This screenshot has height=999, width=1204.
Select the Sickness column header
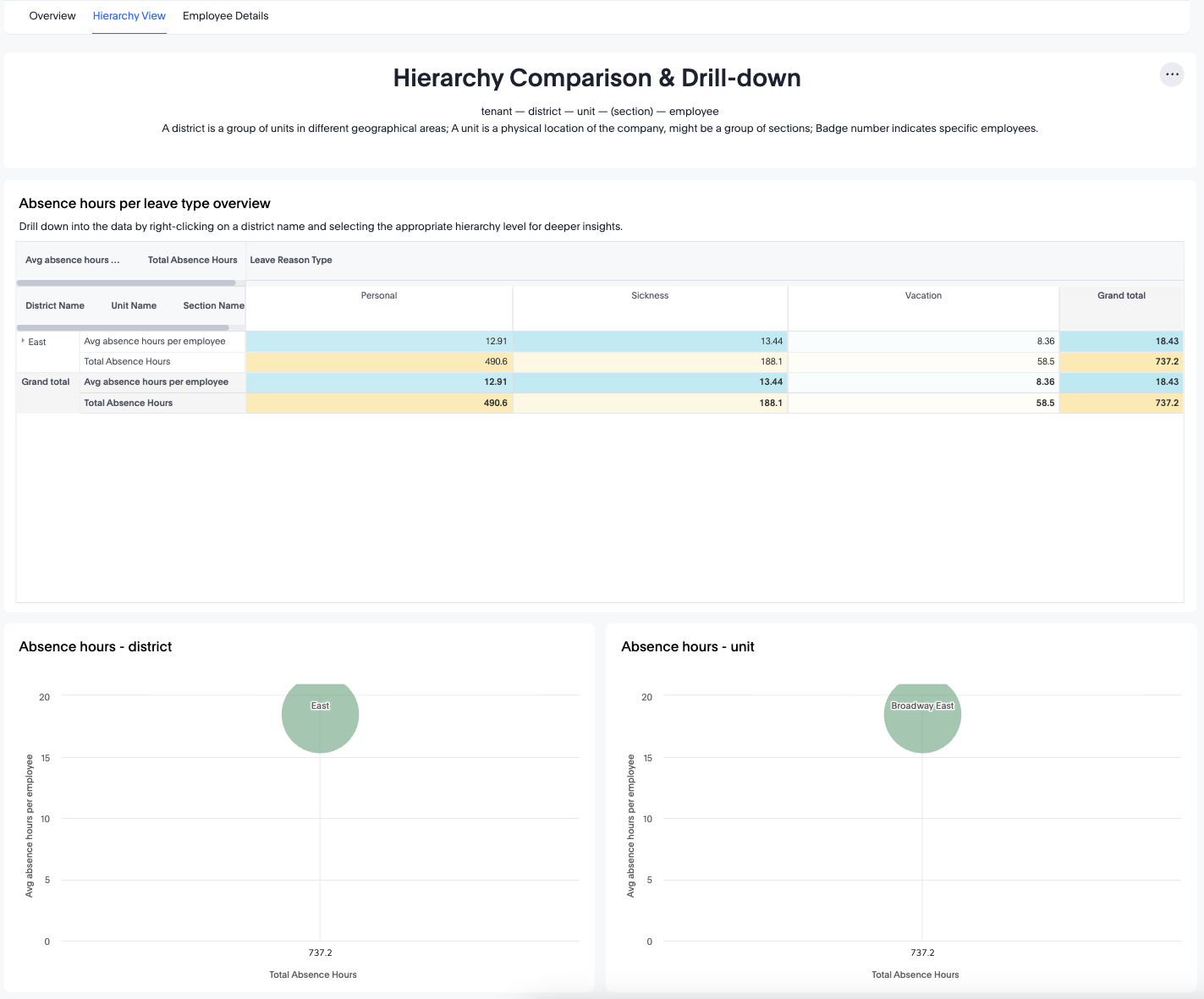[650, 296]
